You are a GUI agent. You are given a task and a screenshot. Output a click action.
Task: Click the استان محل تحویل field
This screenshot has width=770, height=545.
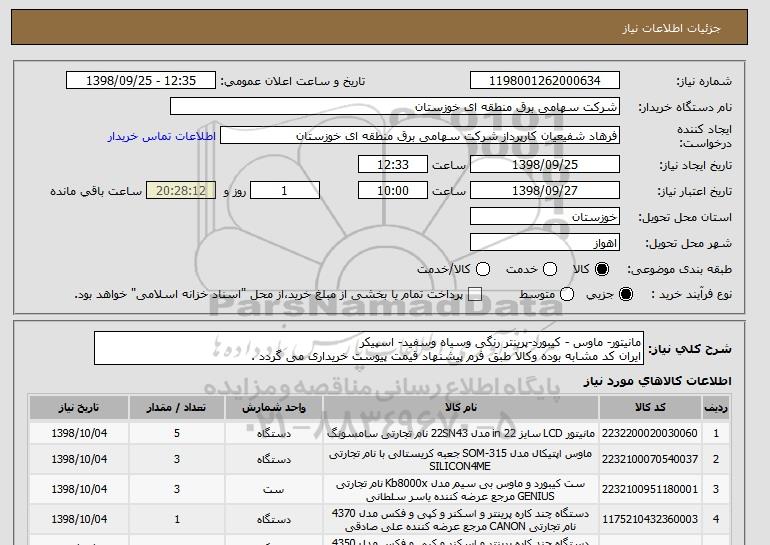[x=545, y=216]
